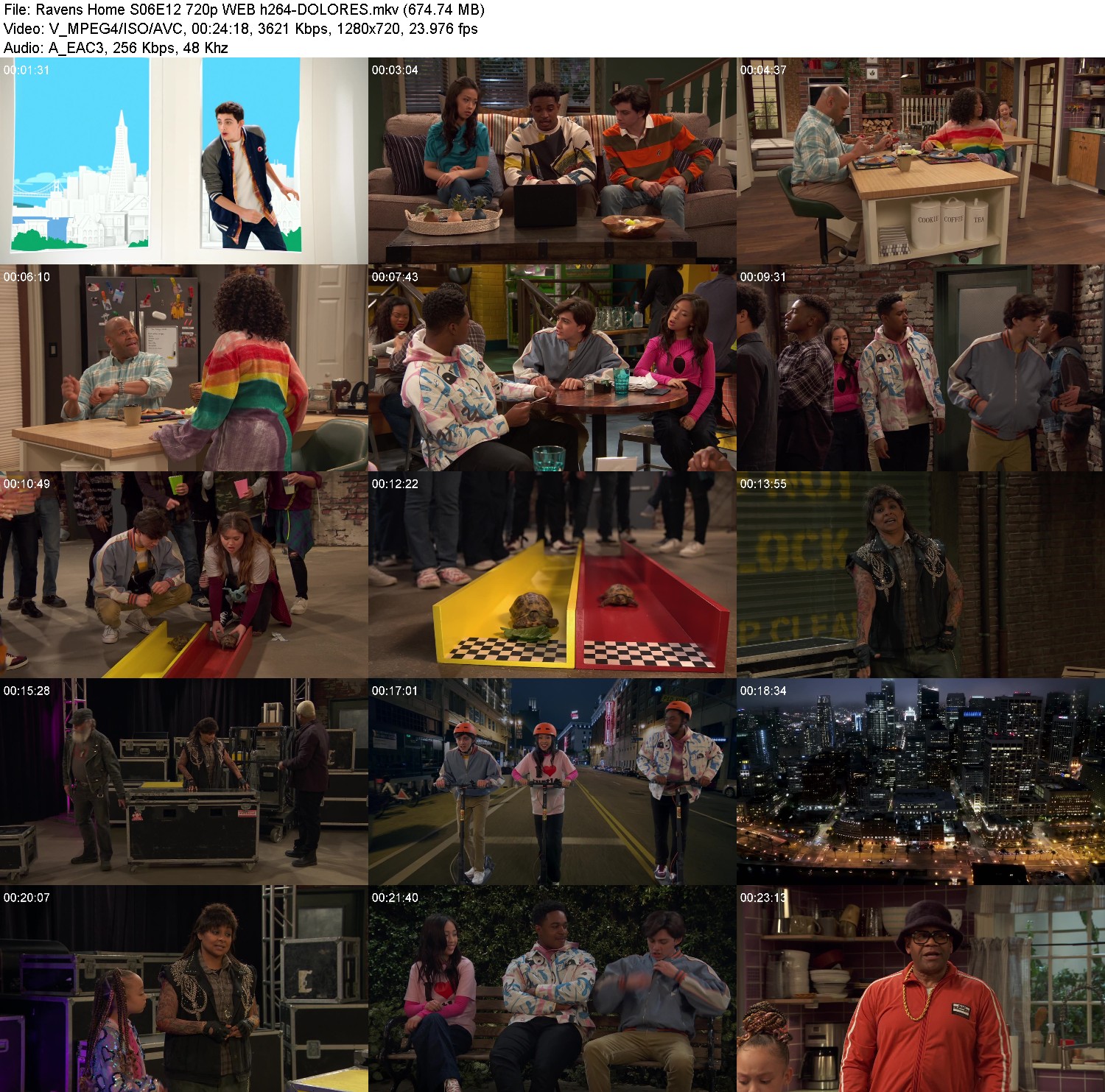This screenshot has height=1092, width=1105.
Task: Click the park bench thumbnail at 00:21:40
Action: [552, 989]
